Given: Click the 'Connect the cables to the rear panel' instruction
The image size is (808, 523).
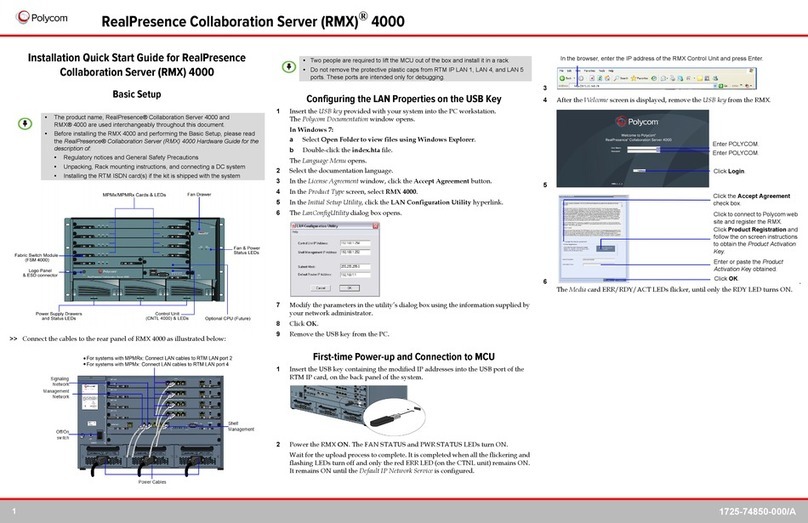Looking at the screenshot, I should click(124, 339).
